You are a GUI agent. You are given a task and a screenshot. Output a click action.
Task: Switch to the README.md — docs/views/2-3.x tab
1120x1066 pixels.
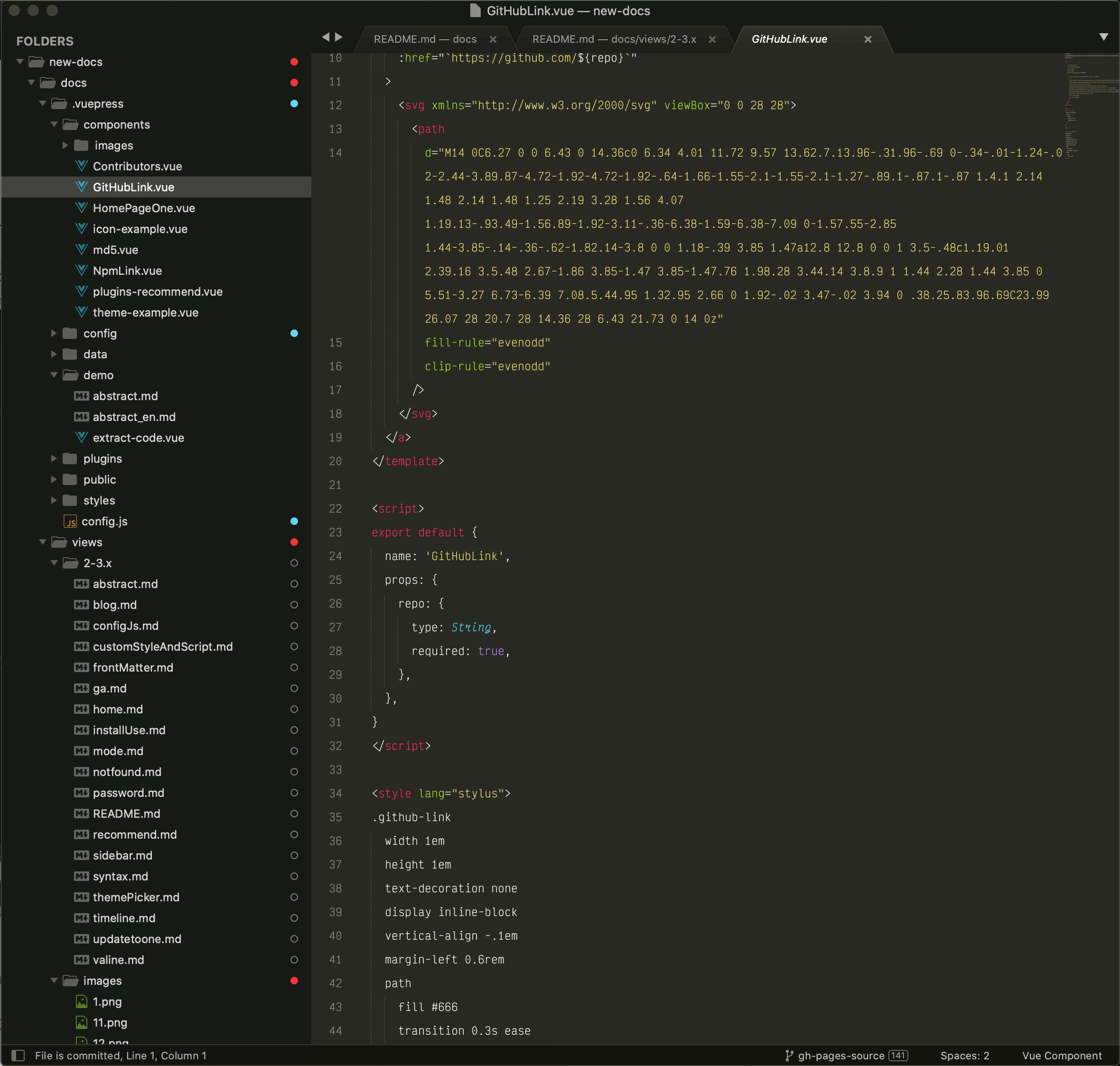coord(613,38)
